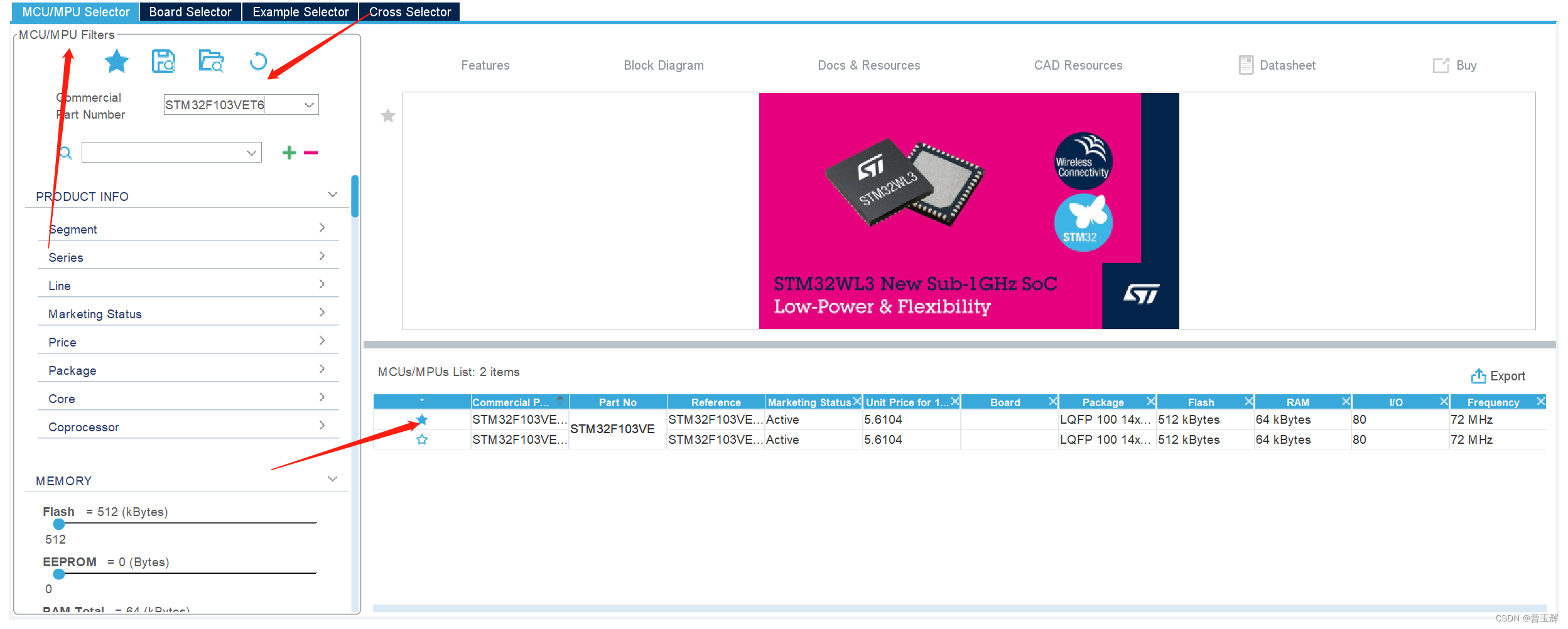
Task: Collapse the MEMORY section
Action: [x=333, y=480]
